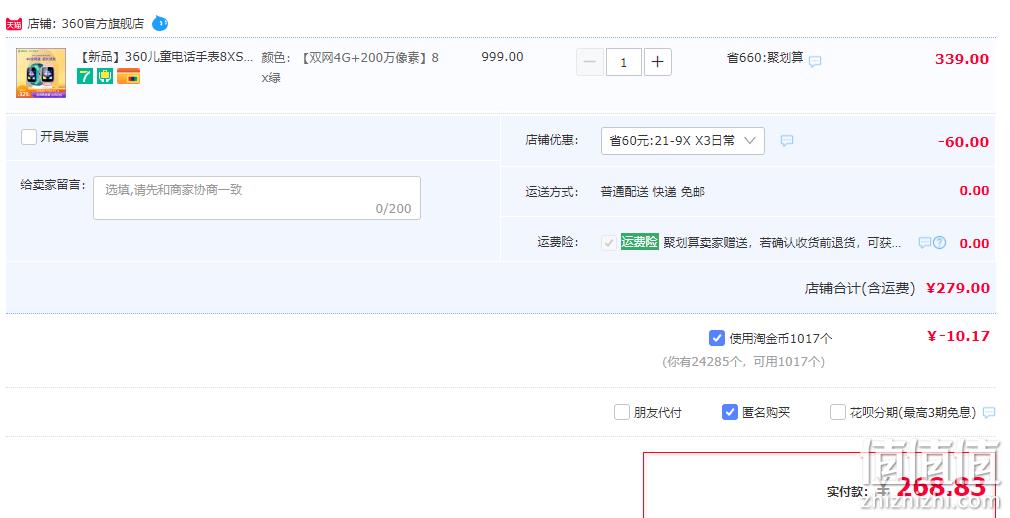Viewport: 1010px width, 518px height.
Task: Click the comment icon in the 运费险 row
Action: (x=924, y=243)
